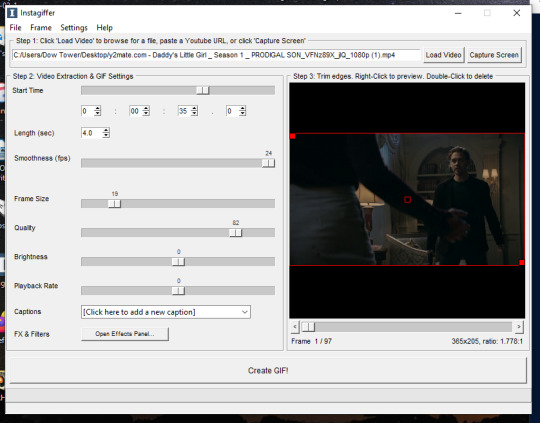540x423 pixels.
Task: Click the bottom-right red crop handle
Action: point(522,262)
